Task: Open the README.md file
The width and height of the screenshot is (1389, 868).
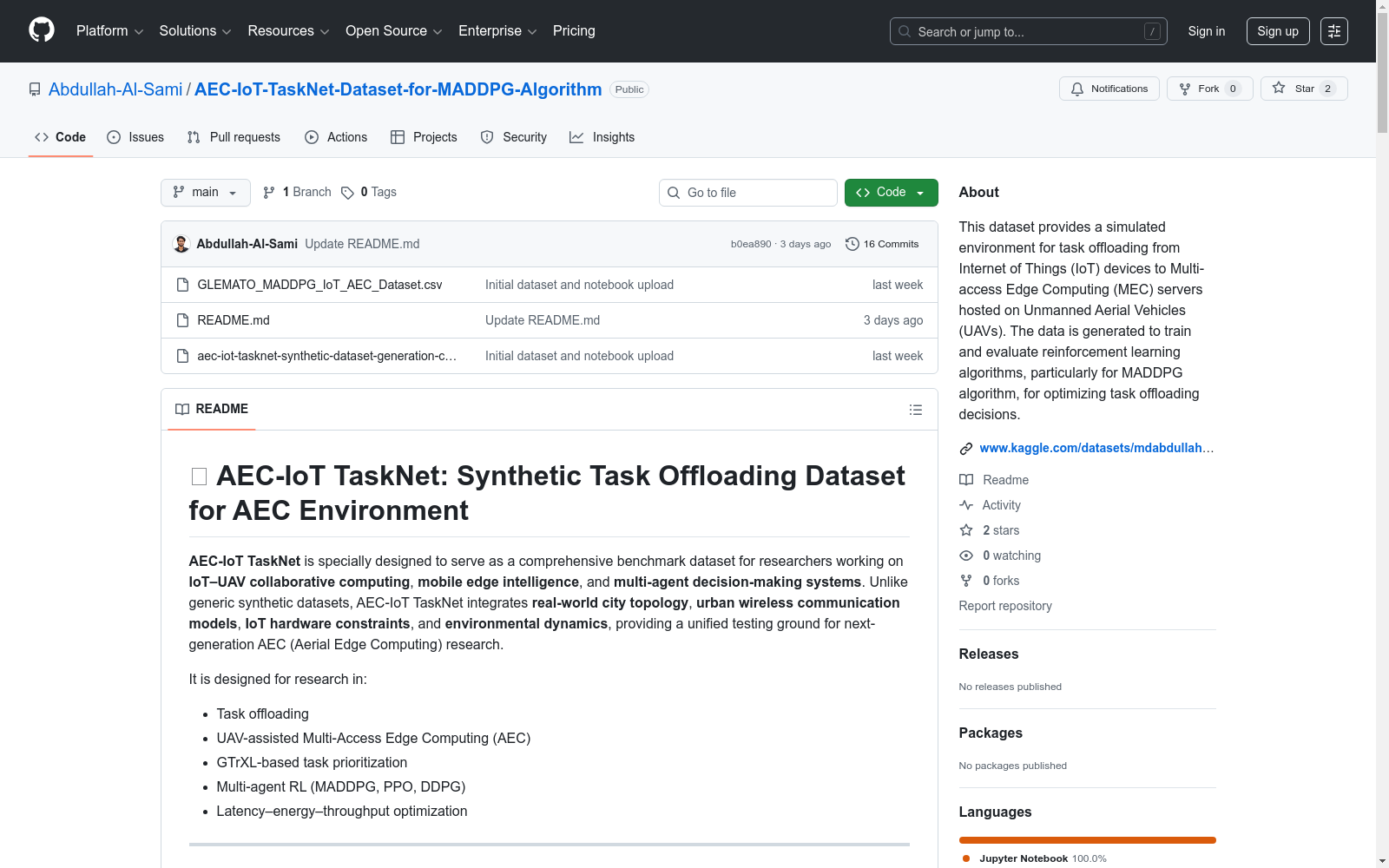Action: click(234, 320)
